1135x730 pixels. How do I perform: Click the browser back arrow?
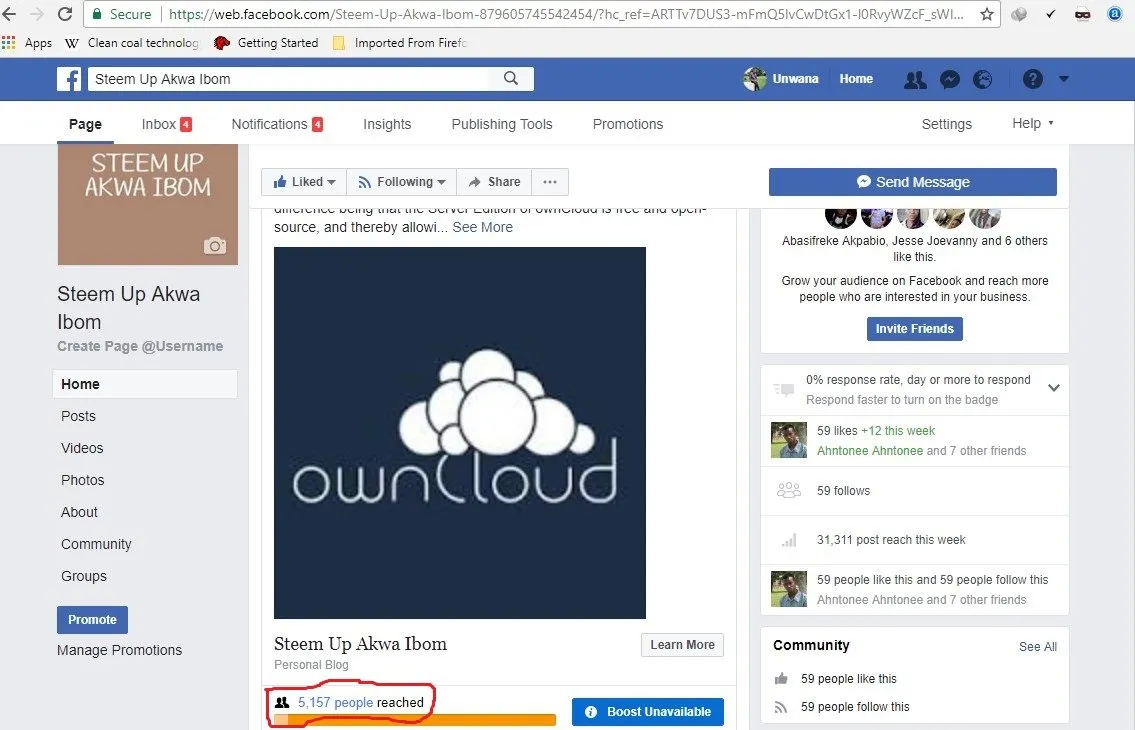pyautogui.click(x=9, y=14)
